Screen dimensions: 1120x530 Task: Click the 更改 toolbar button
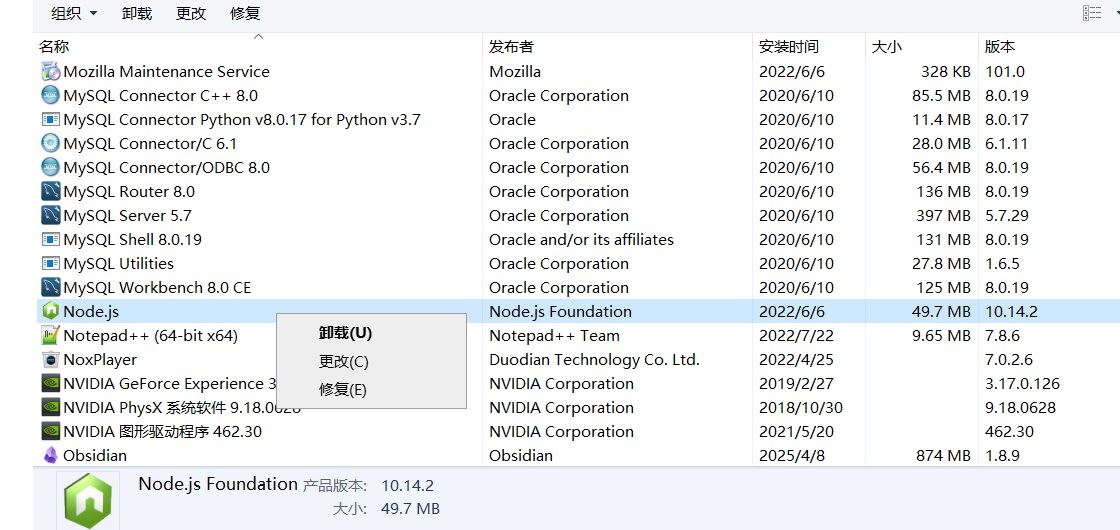tap(191, 13)
